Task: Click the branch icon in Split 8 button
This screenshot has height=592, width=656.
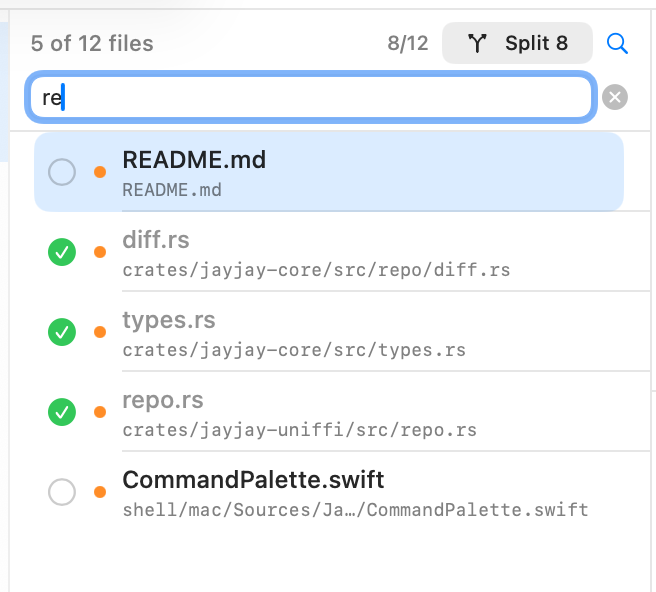Action: (x=477, y=44)
